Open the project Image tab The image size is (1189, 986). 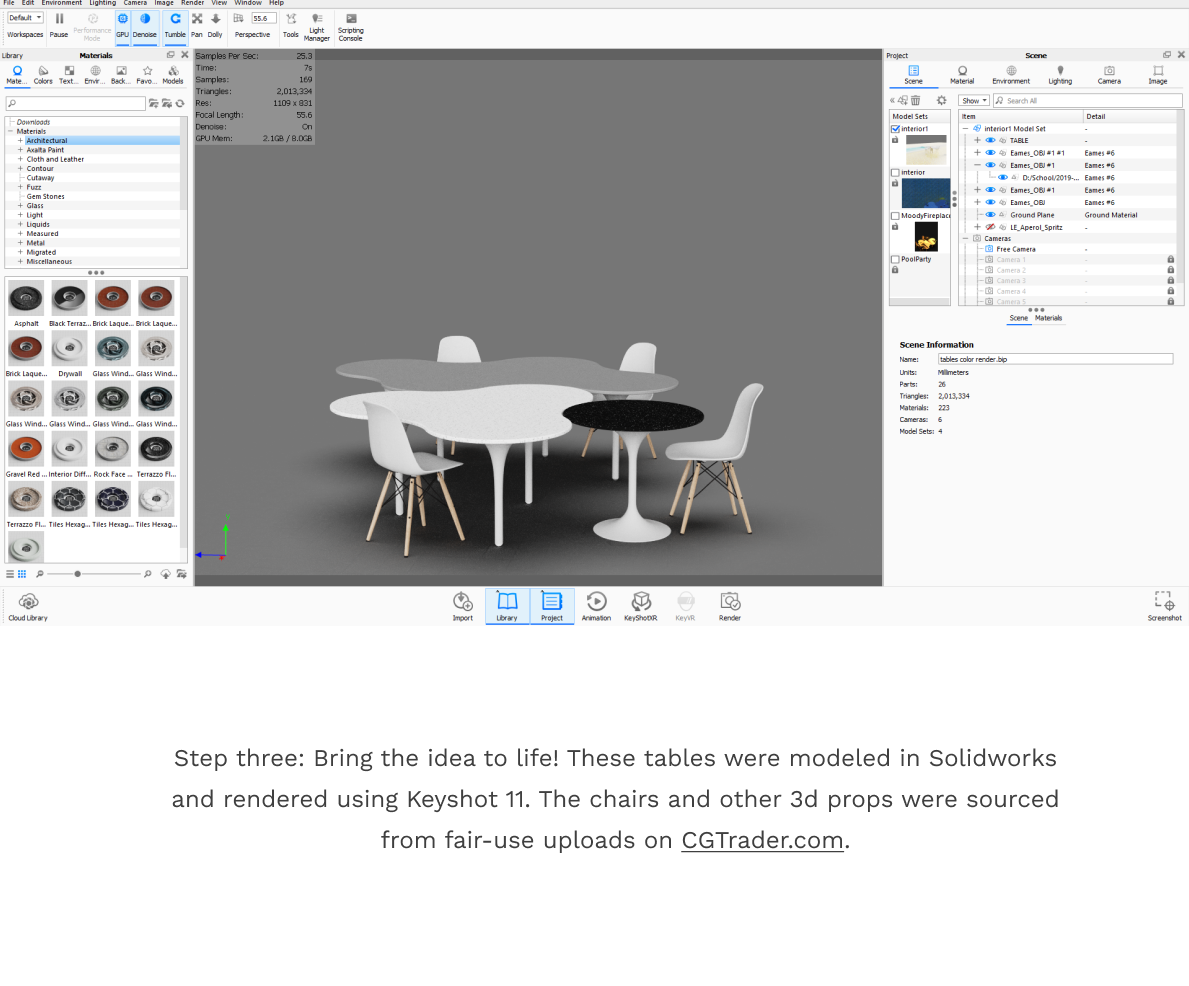point(1158,75)
